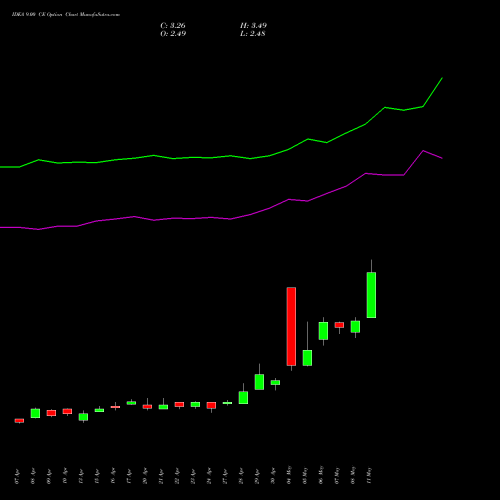The width and height of the screenshot is (500, 500).
Task: Click the tall green candlestick on 11 May
Action: pyautogui.click(x=371, y=295)
